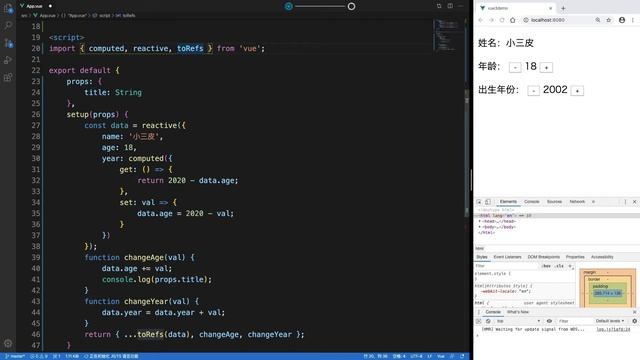Increase birth year with the plus button
This screenshot has width=640, height=360.
tap(577, 91)
